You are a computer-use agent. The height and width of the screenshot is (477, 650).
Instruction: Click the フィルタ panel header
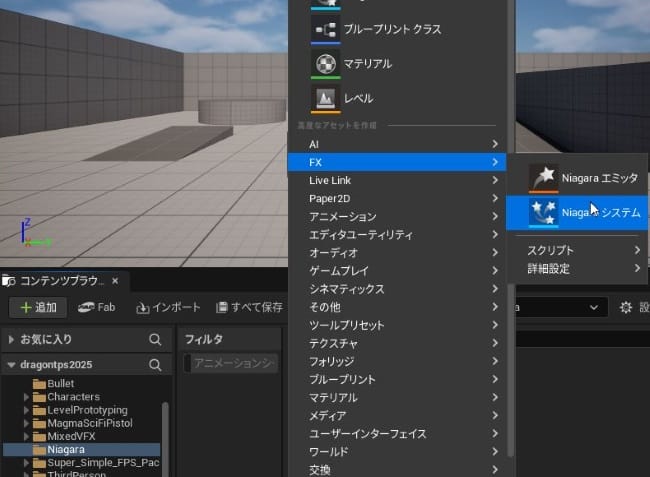coord(230,339)
